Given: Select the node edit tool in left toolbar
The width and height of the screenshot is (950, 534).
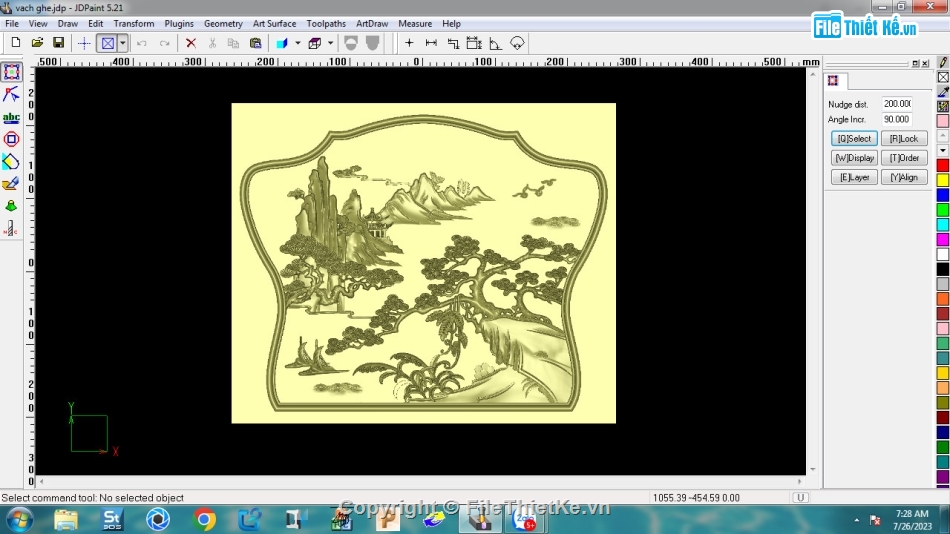Looking at the screenshot, I should [12, 95].
